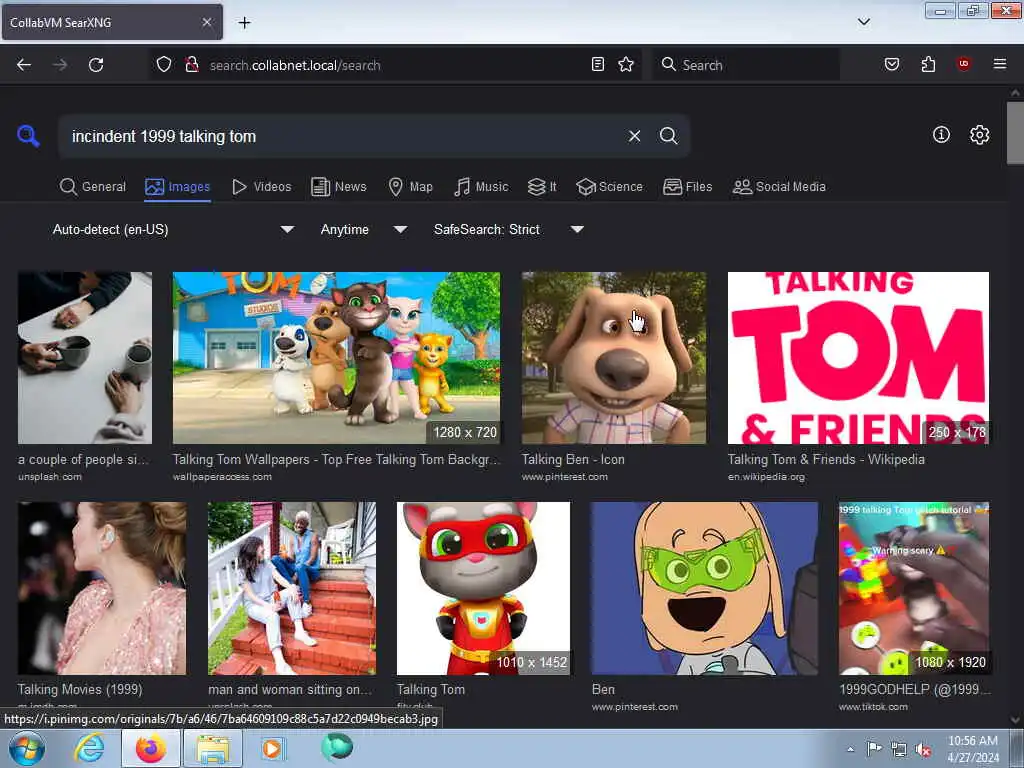The image size is (1024, 768).
Task: Close the CollabVM SearXNG tab
Action: click(x=206, y=22)
